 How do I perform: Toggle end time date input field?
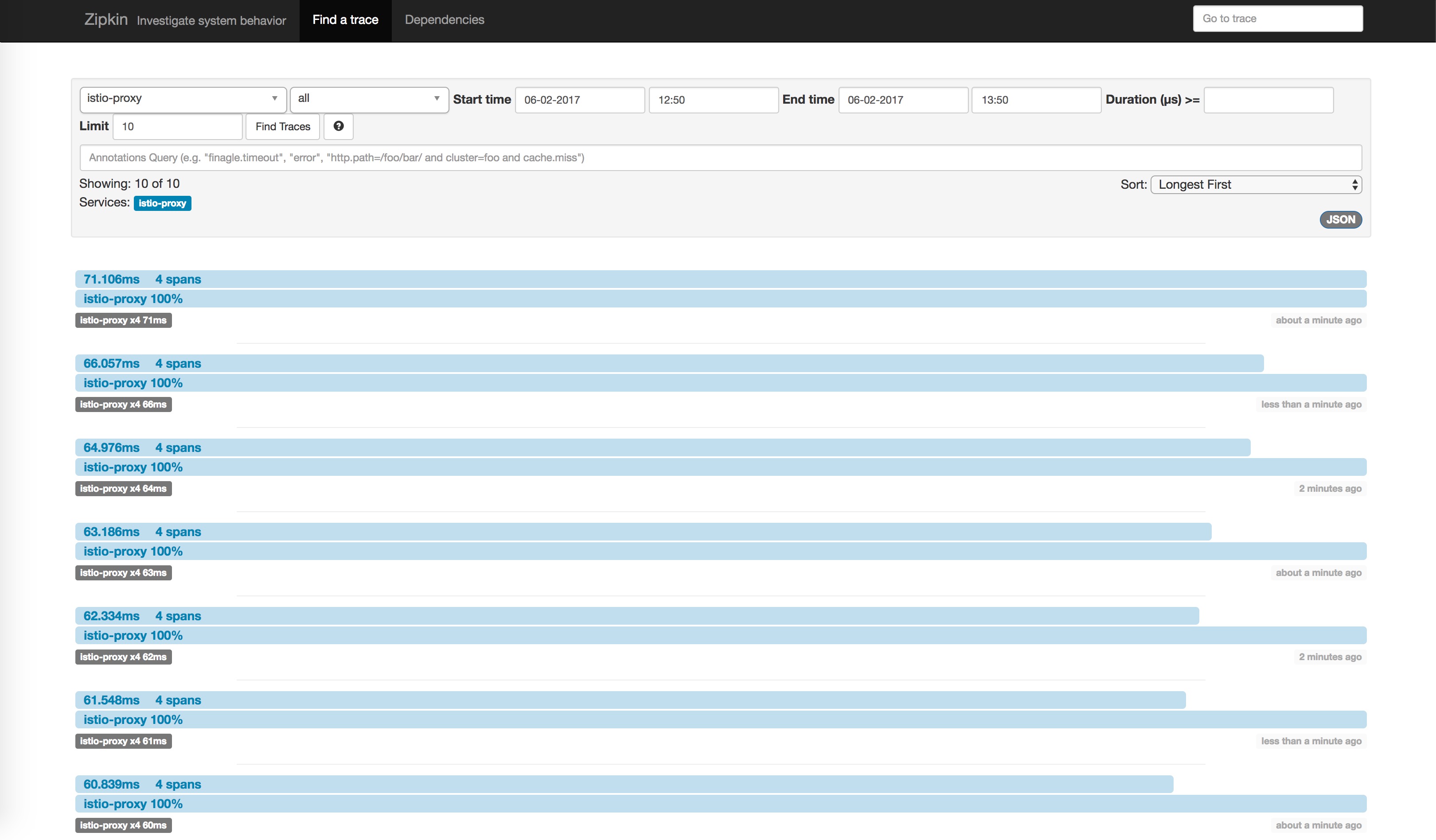(900, 99)
